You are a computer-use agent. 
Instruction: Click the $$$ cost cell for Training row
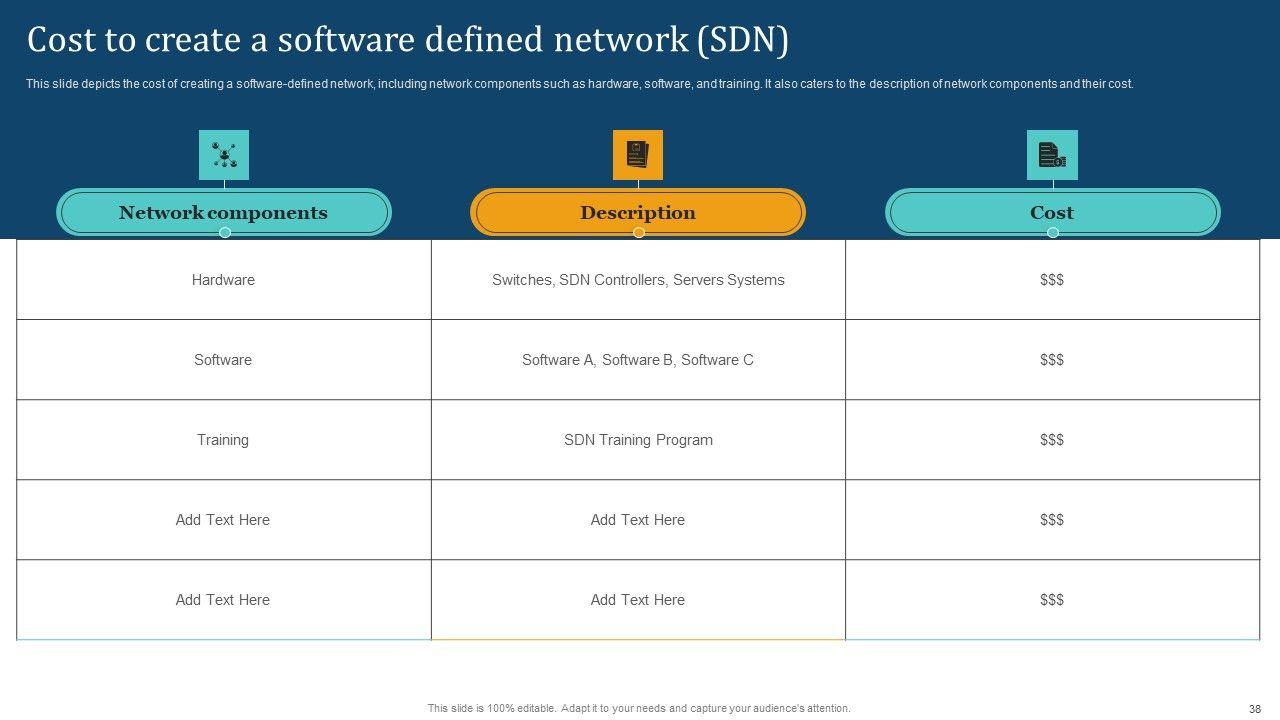pos(1052,440)
